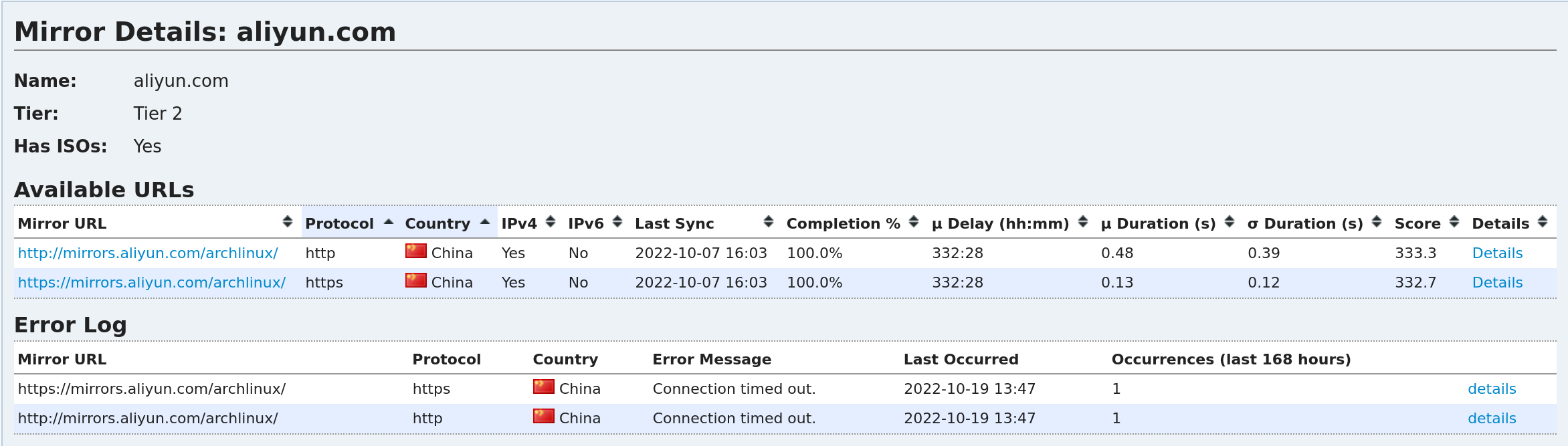1568x446 pixels.
Task: Sort by IPv6 column arrows
Action: (x=617, y=222)
